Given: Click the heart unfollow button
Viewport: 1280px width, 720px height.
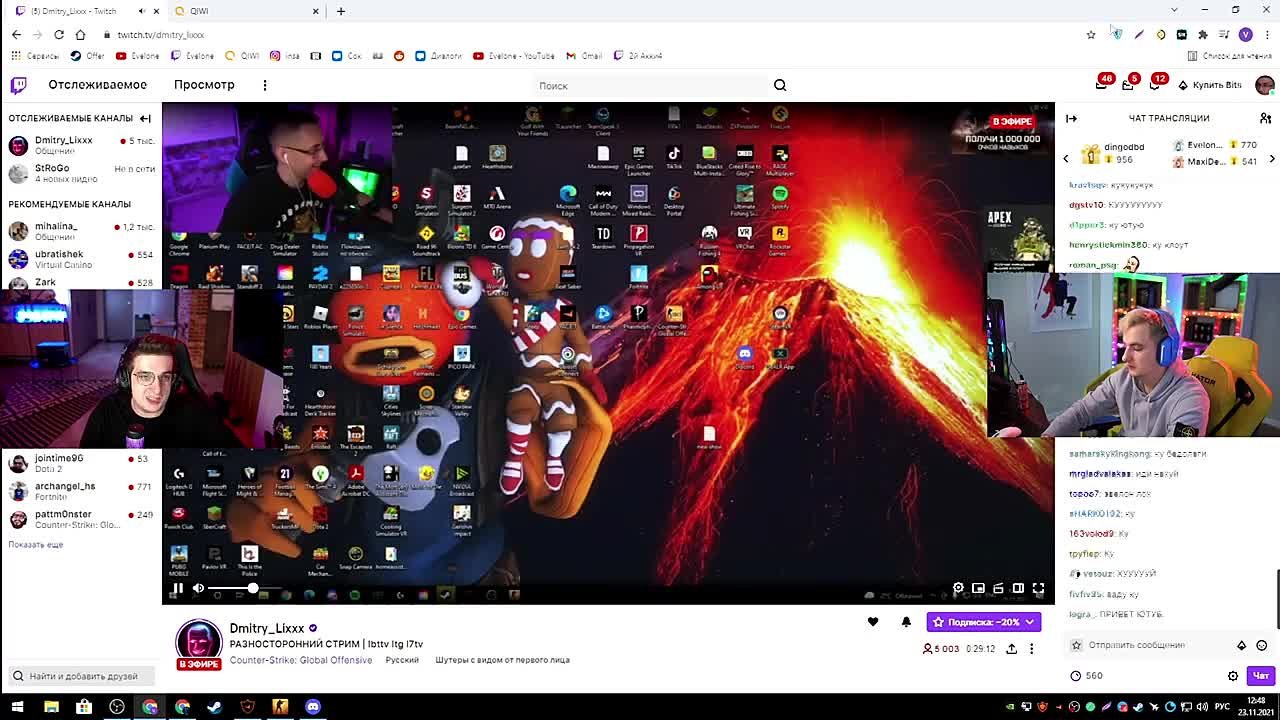Looking at the screenshot, I should pos(873,622).
